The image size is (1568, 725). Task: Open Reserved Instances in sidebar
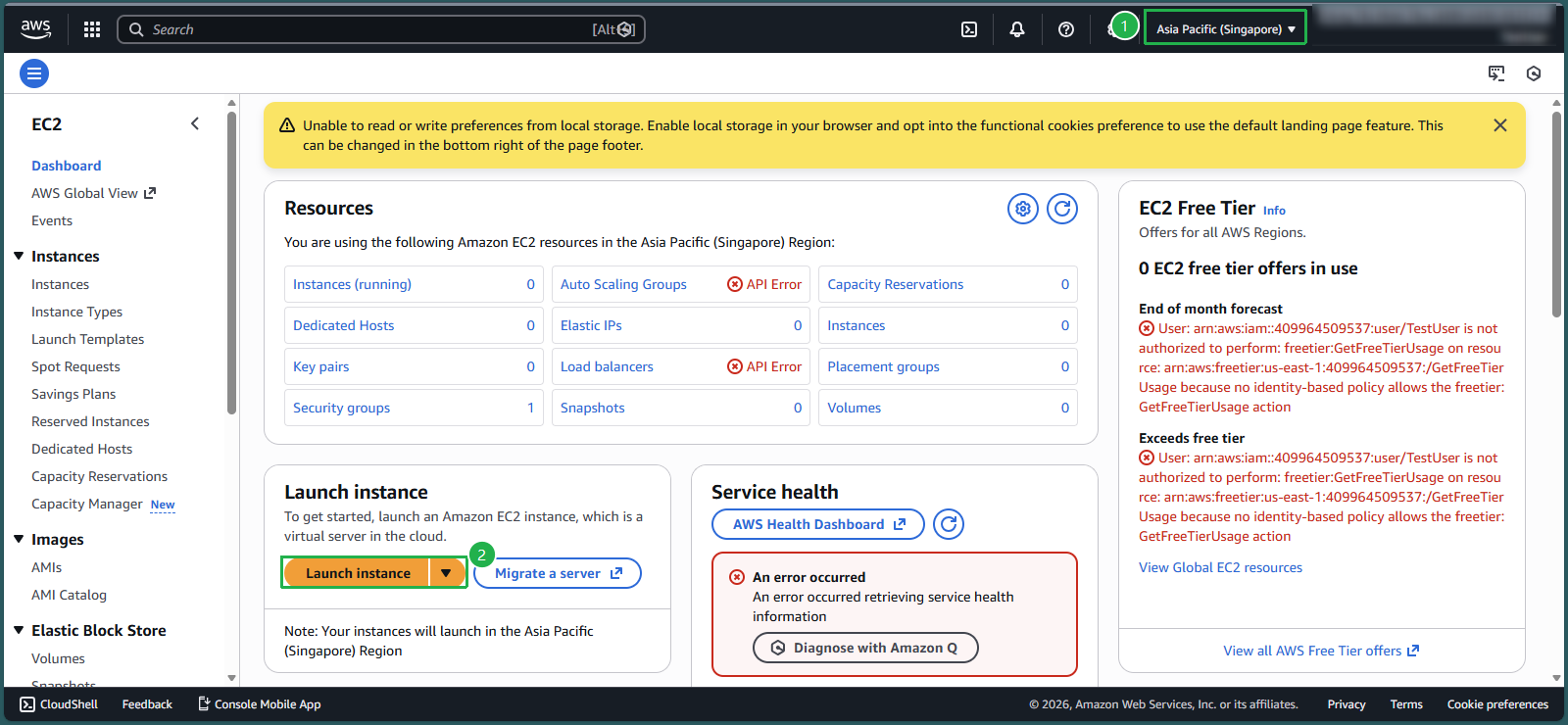[x=90, y=421]
